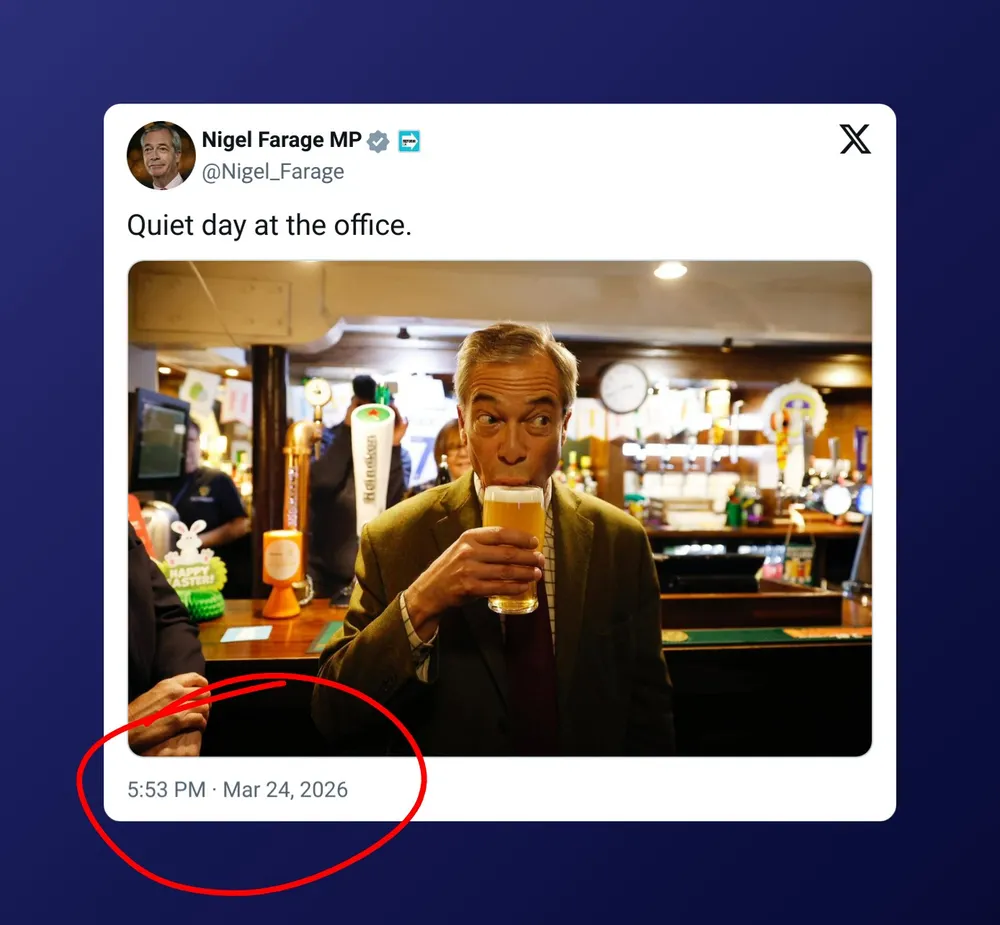Open the @Nigel_Farage handle link
This screenshot has width=1000, height=925.
273,172
